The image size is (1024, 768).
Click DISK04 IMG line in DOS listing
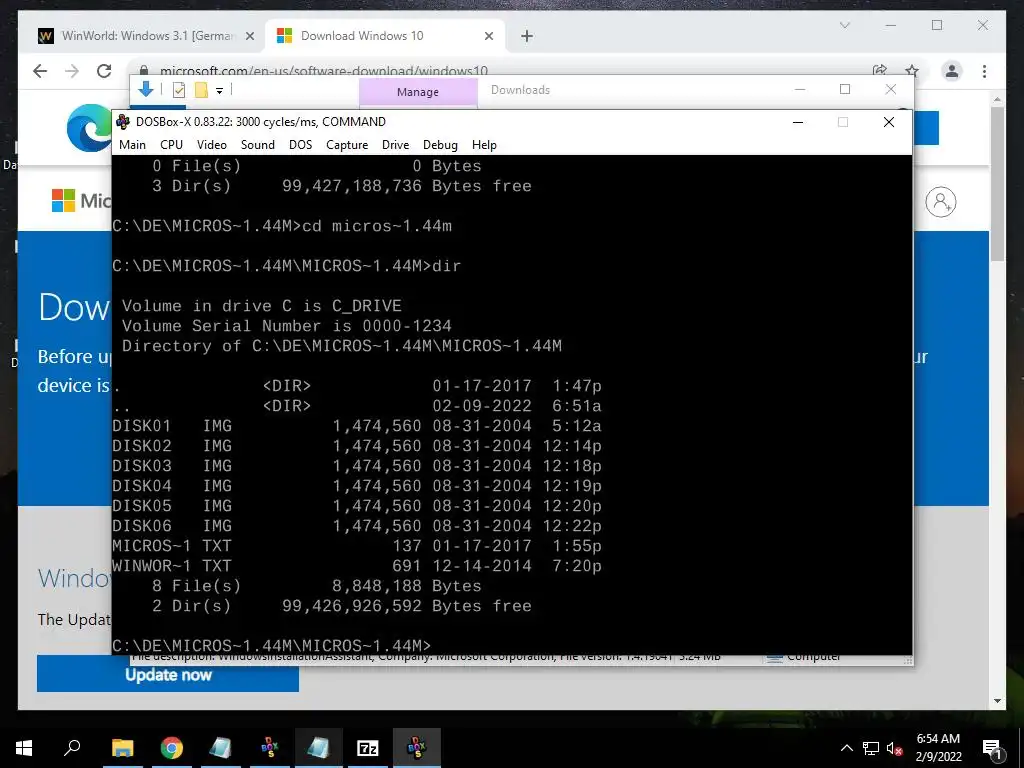click(357, 486)
